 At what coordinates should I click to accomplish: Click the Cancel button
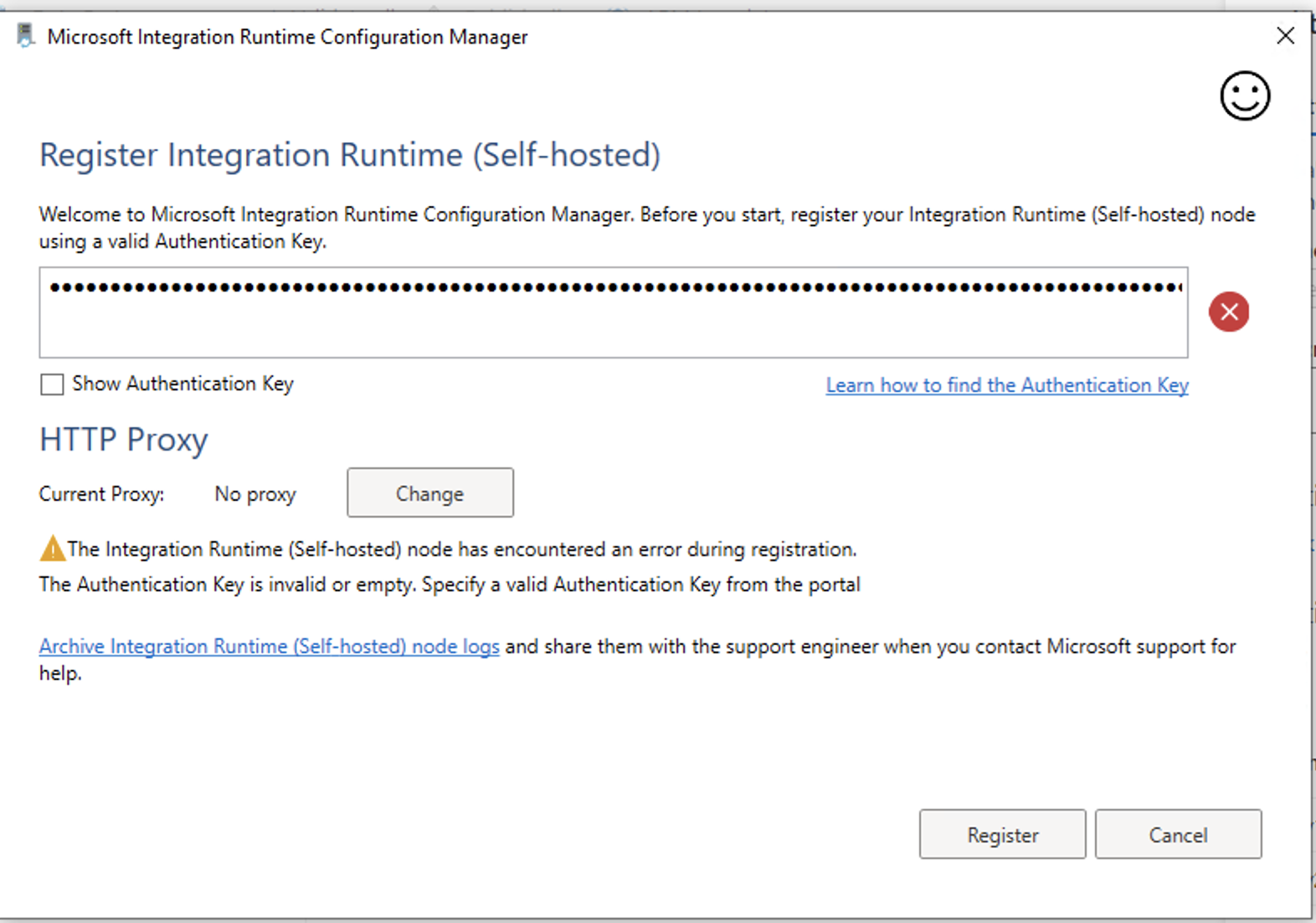pos(1178,834)
